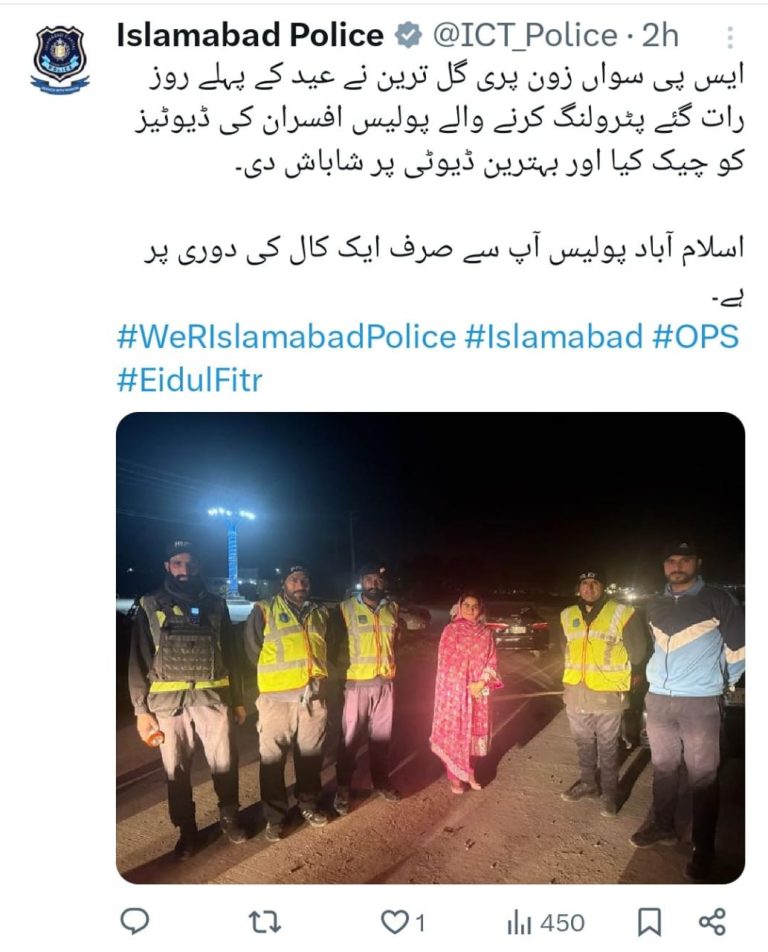
Task: Click the 450 view count number
Action: [562, 923]
